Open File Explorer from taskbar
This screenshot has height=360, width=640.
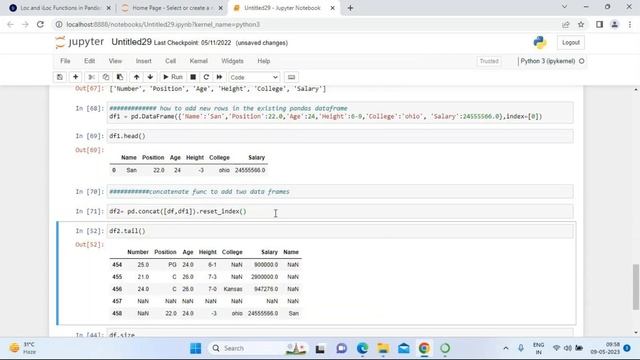(x=383, y=348)
